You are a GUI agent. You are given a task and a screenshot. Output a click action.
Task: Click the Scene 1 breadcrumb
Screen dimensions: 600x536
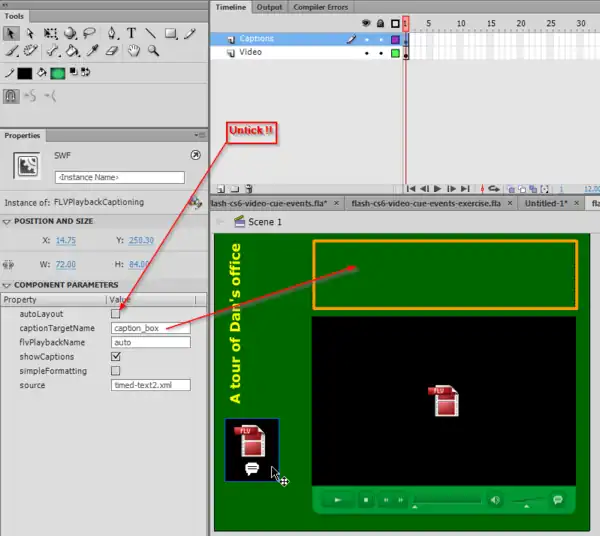(264, 222)
